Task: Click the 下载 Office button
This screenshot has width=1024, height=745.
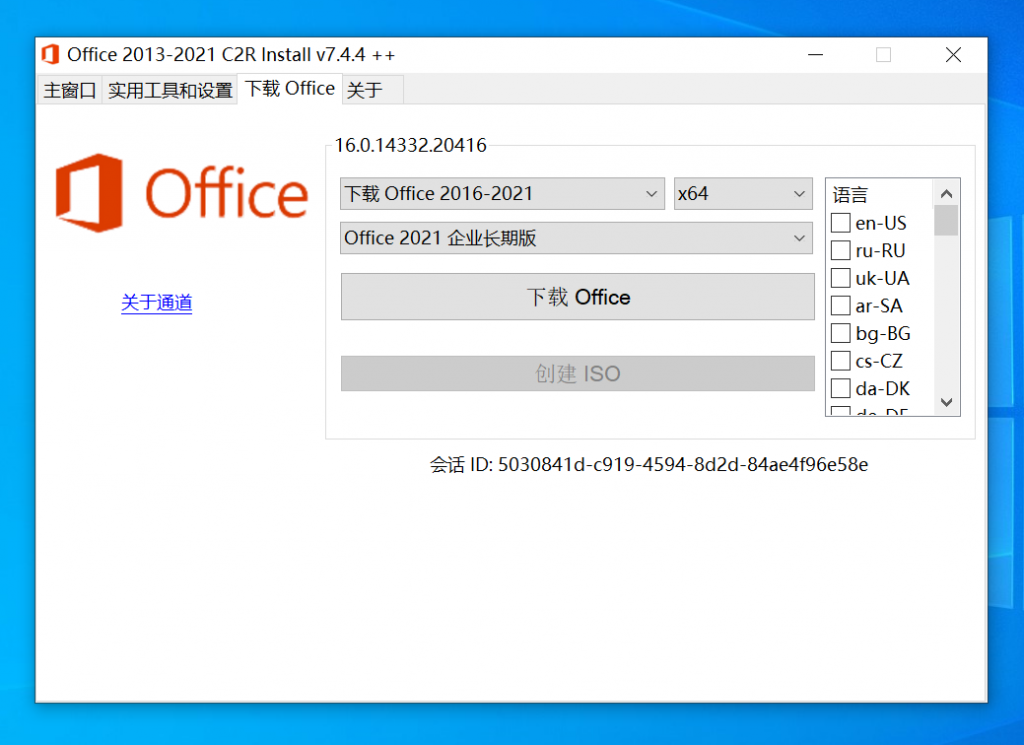Action: point(577,297)
